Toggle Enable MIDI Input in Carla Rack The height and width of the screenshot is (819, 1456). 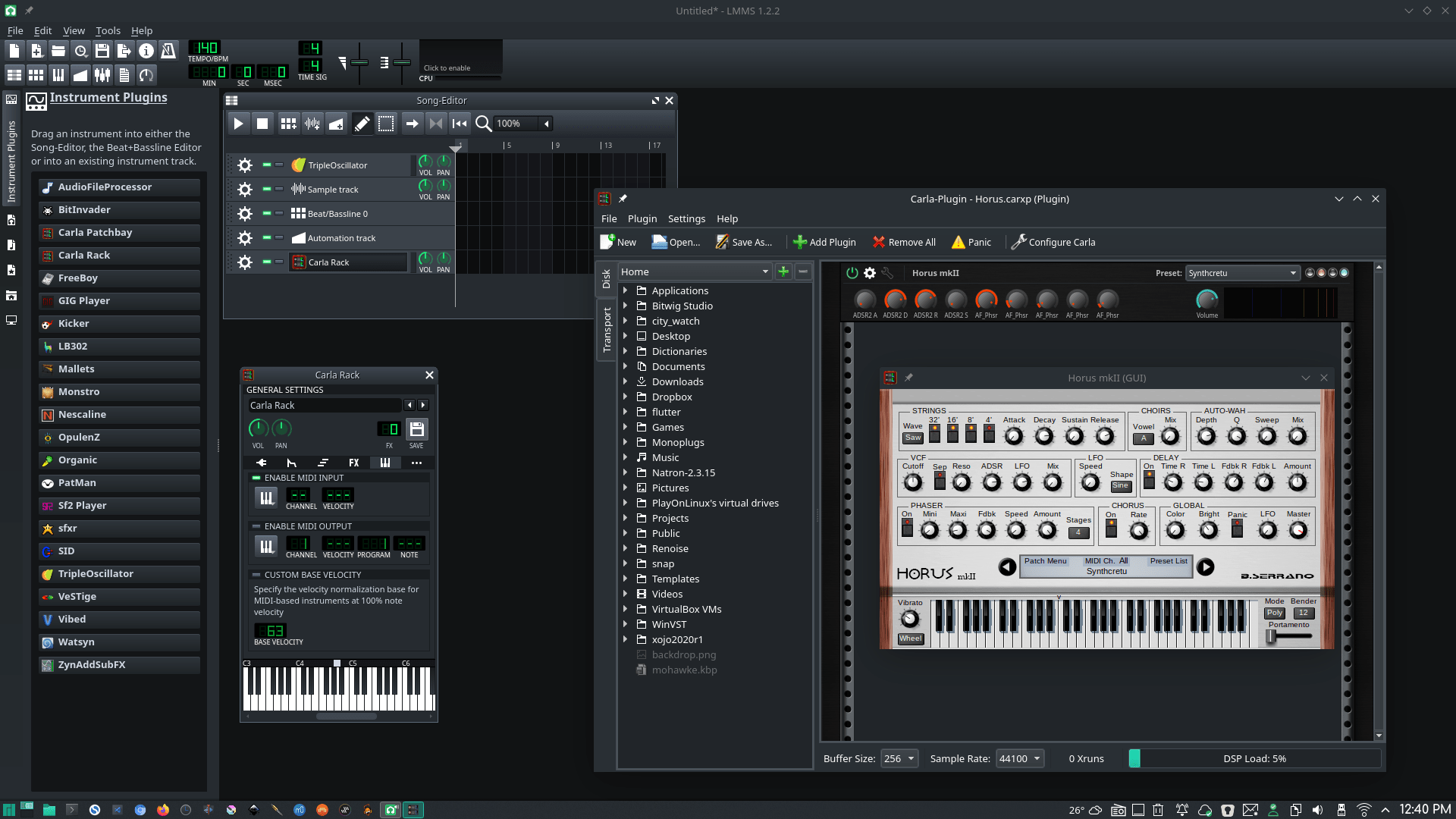(x=256, y=478)
